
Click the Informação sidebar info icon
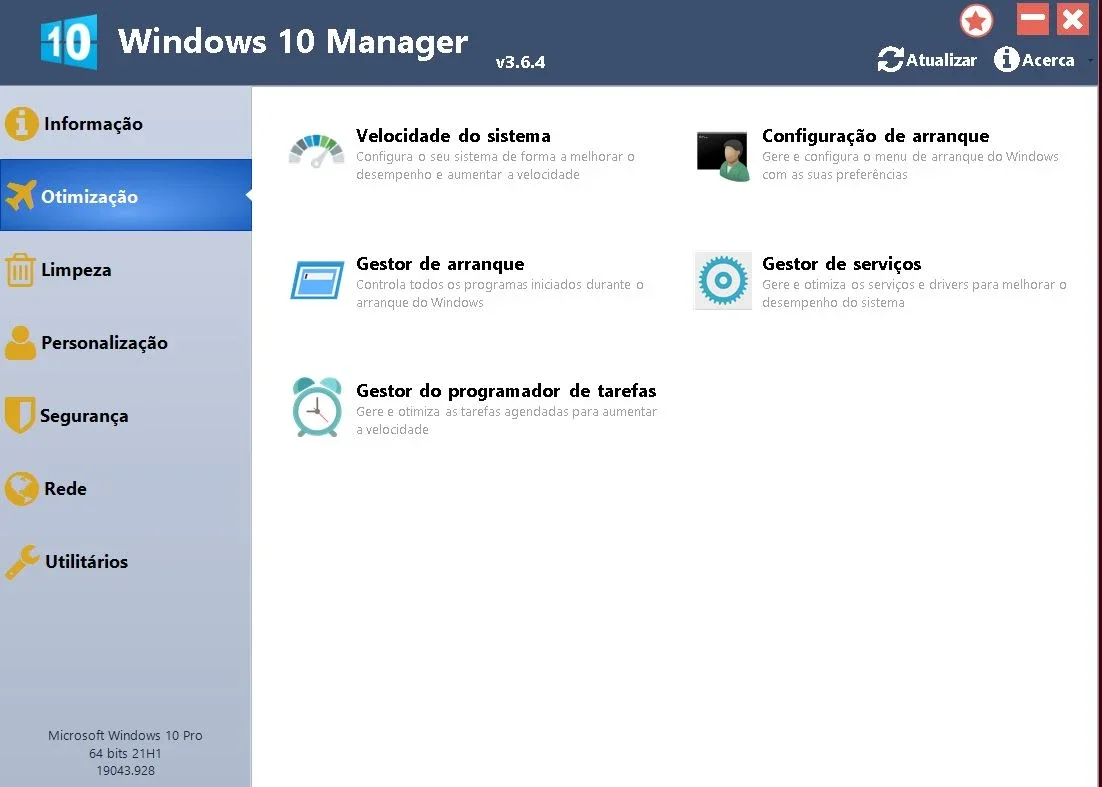21,124
